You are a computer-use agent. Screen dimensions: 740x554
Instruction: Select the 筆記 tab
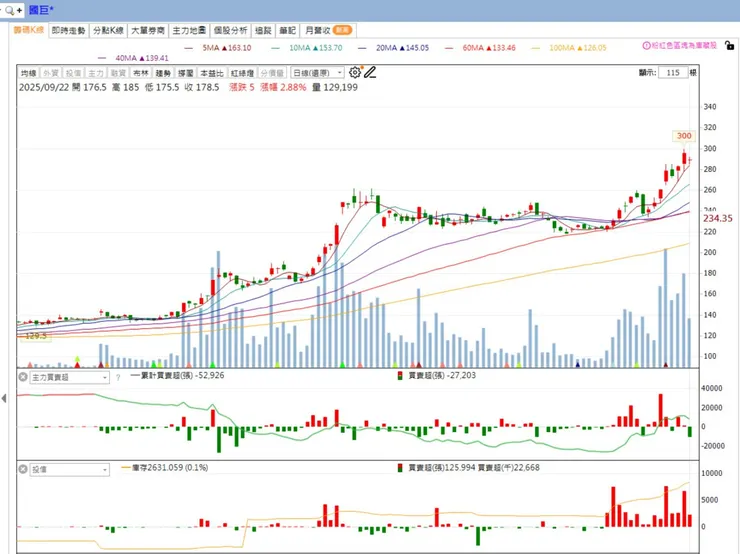287,31
